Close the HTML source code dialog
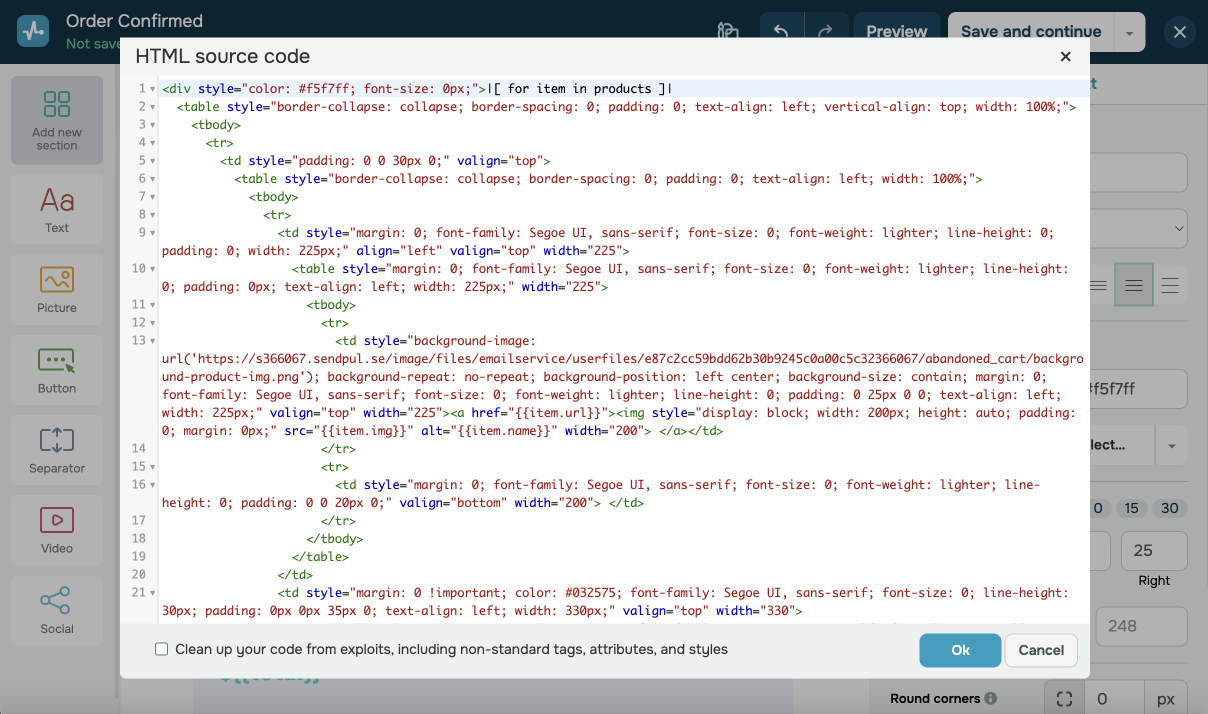Viewport: 1208px width, 714px height. pyautogui.click(x=1066, y=57)
